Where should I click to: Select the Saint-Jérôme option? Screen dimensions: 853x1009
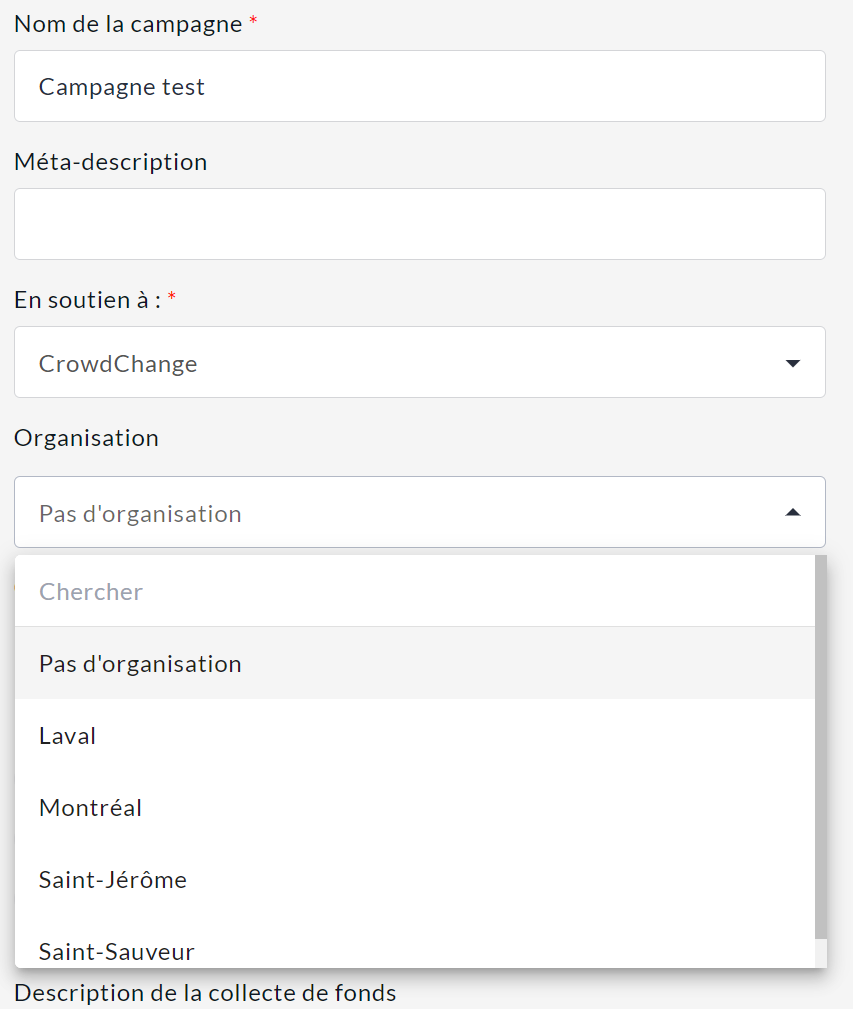[x=113, y=880]
